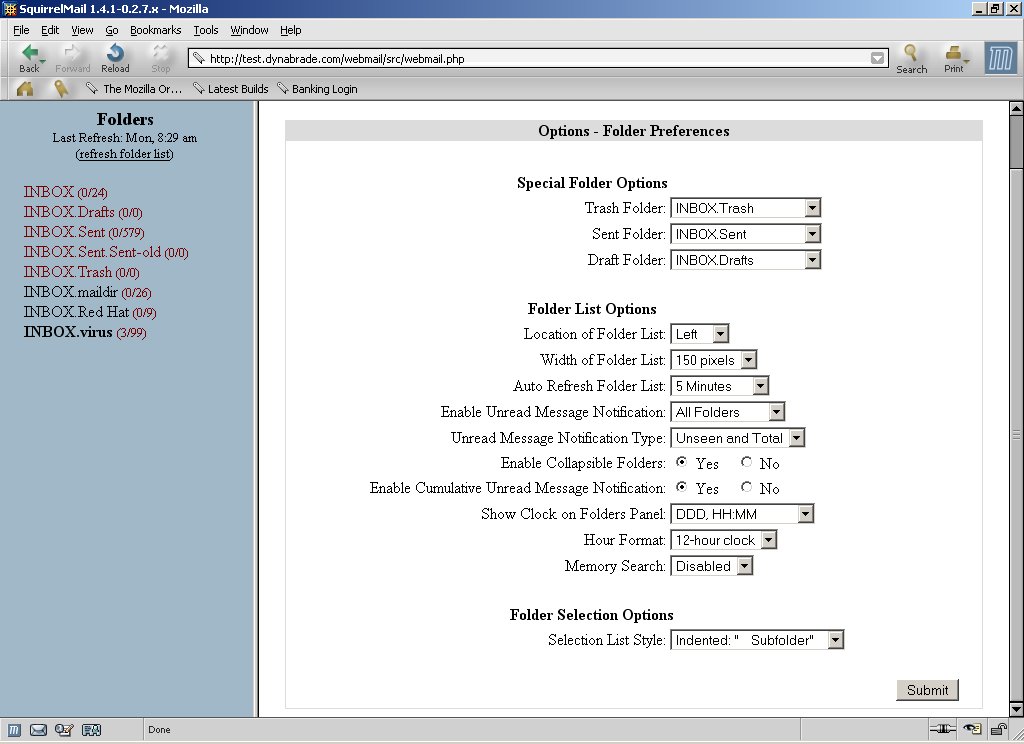Open the Draft Folder dropdown

tap(746, 260)
